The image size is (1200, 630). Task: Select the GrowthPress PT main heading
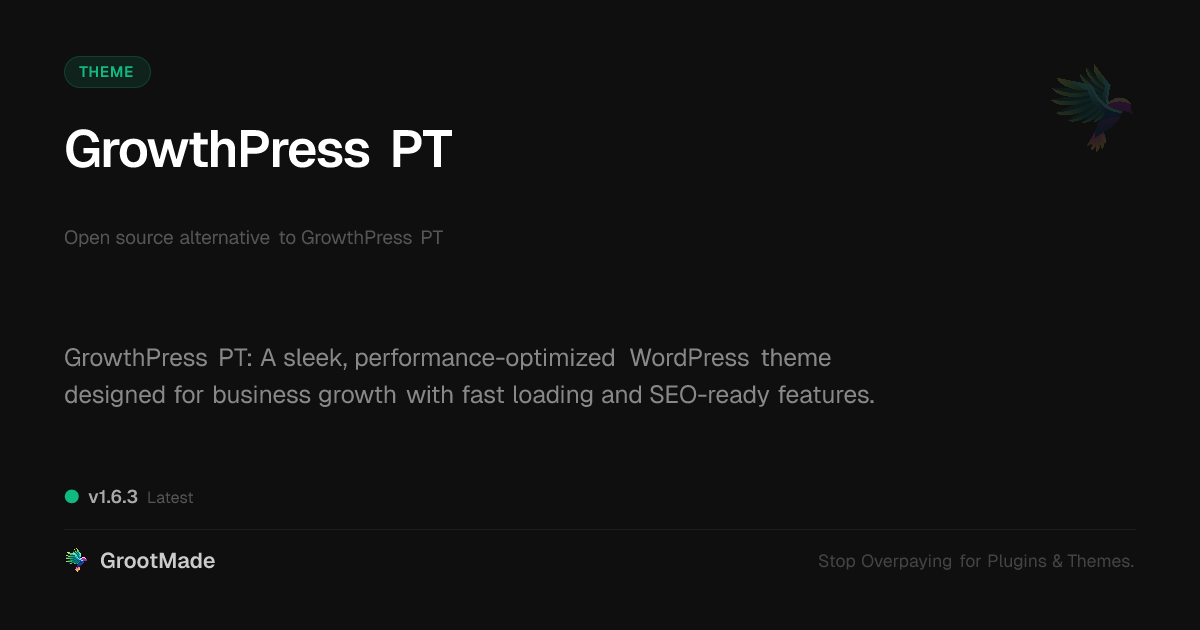click(x=258, y=149)
